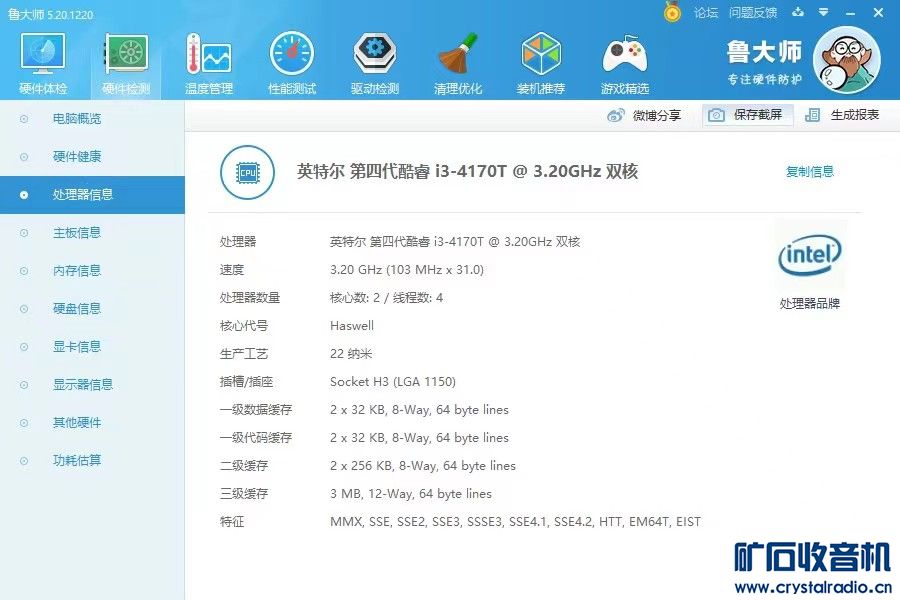
Task: Open the 装机推荐 cube icon
Action: pyautogui.click(x=541, y=63)
